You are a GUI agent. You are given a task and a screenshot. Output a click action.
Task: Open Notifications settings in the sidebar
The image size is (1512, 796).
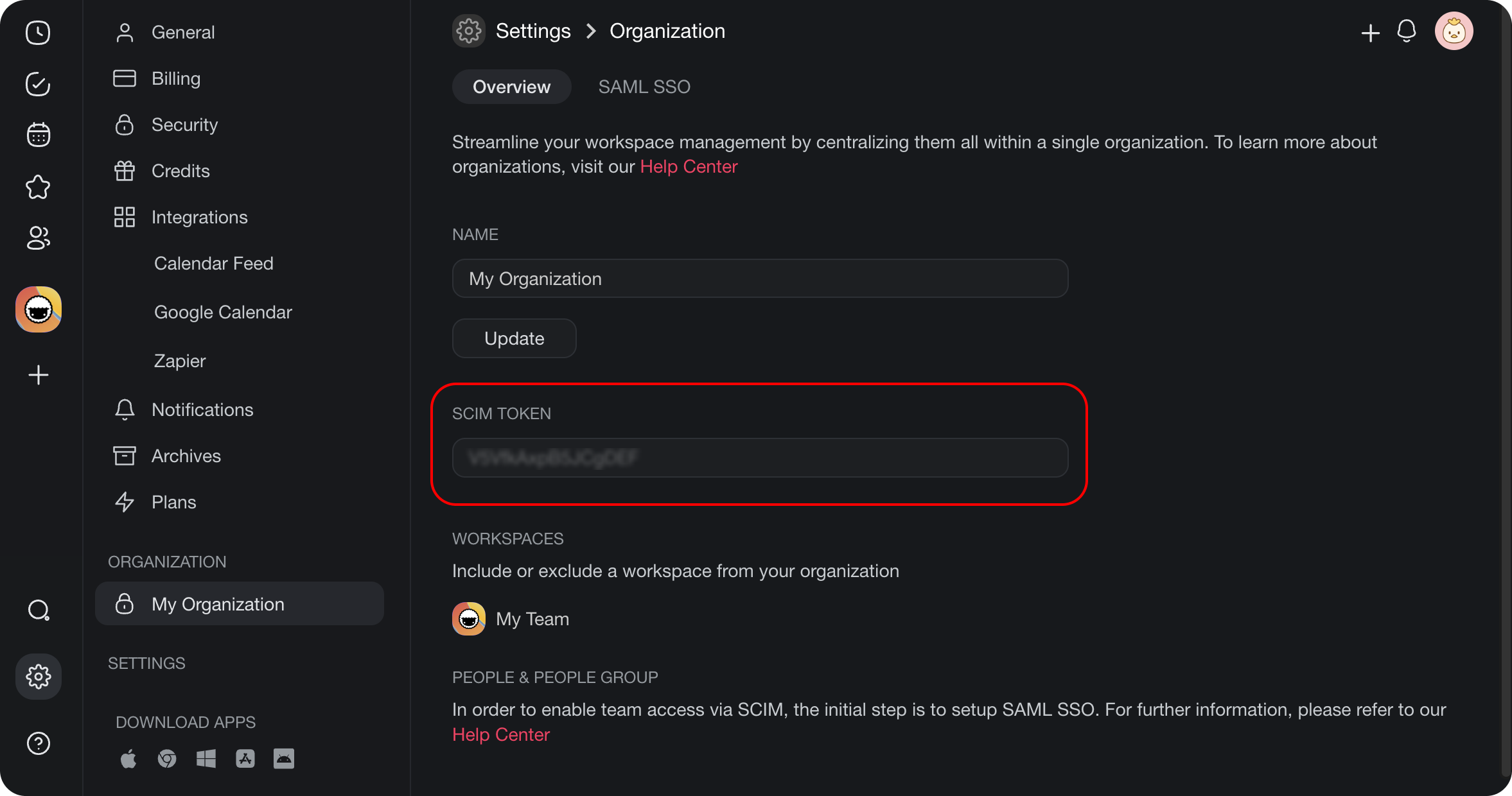coord(202,410)
